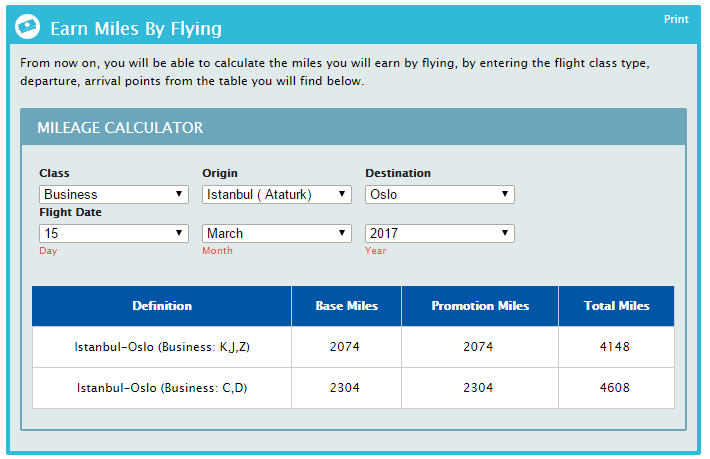Click the 2304 base miles cell
The width and height of the screenshot is (710, 459).
[x=346, y=388]
